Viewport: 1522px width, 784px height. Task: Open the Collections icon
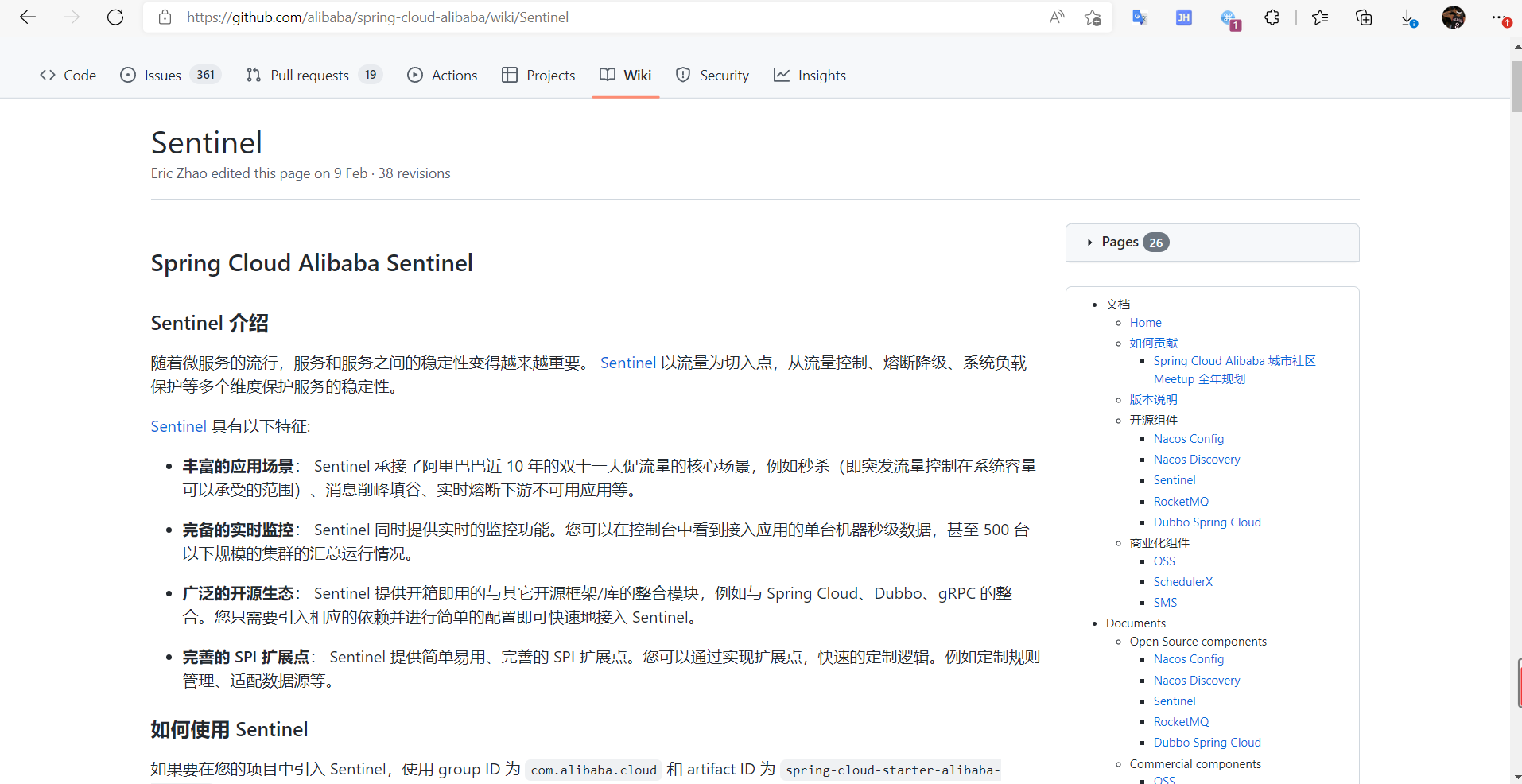click(1364, 17)
